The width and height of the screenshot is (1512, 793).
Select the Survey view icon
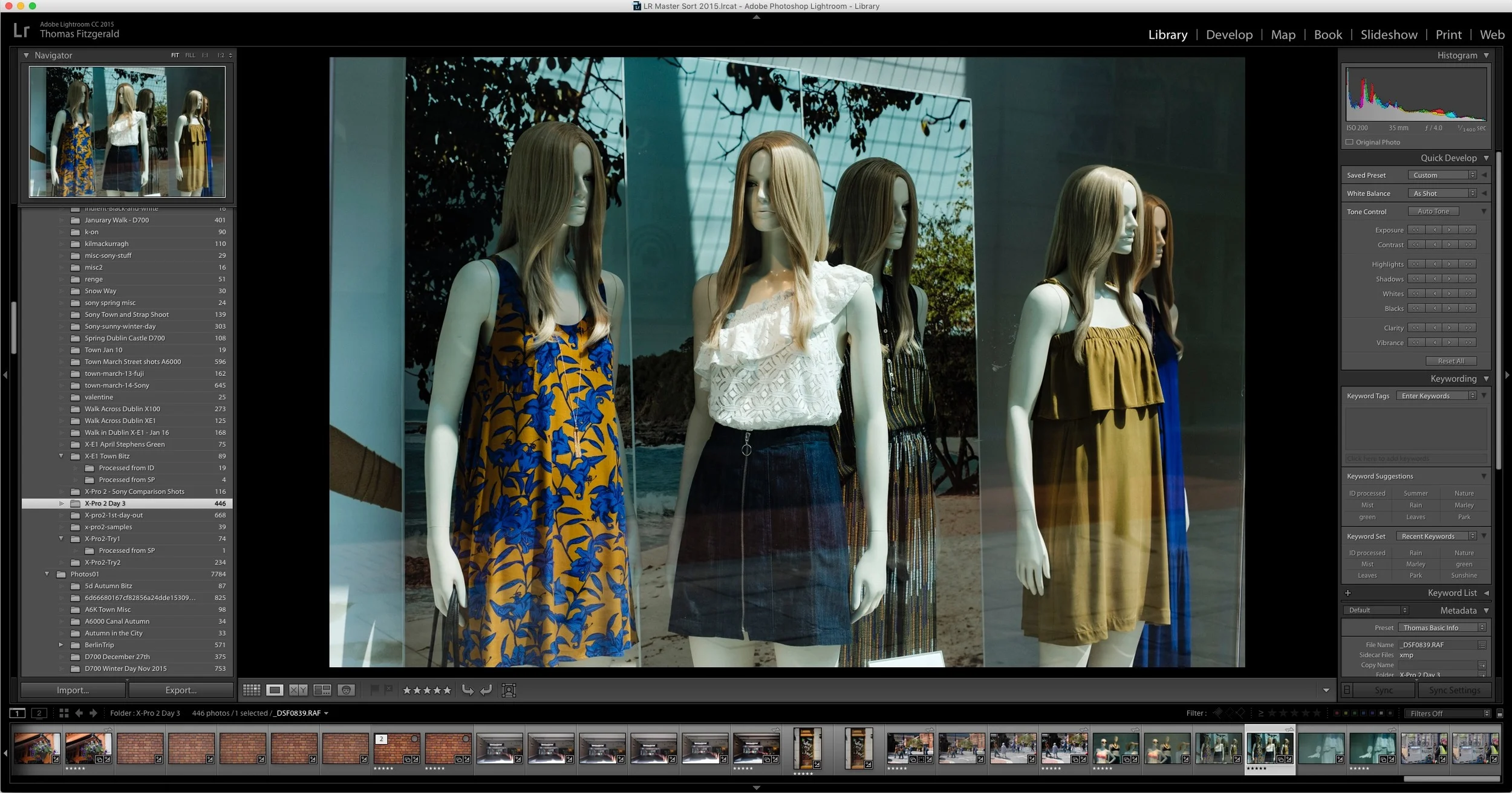(322, 690)
